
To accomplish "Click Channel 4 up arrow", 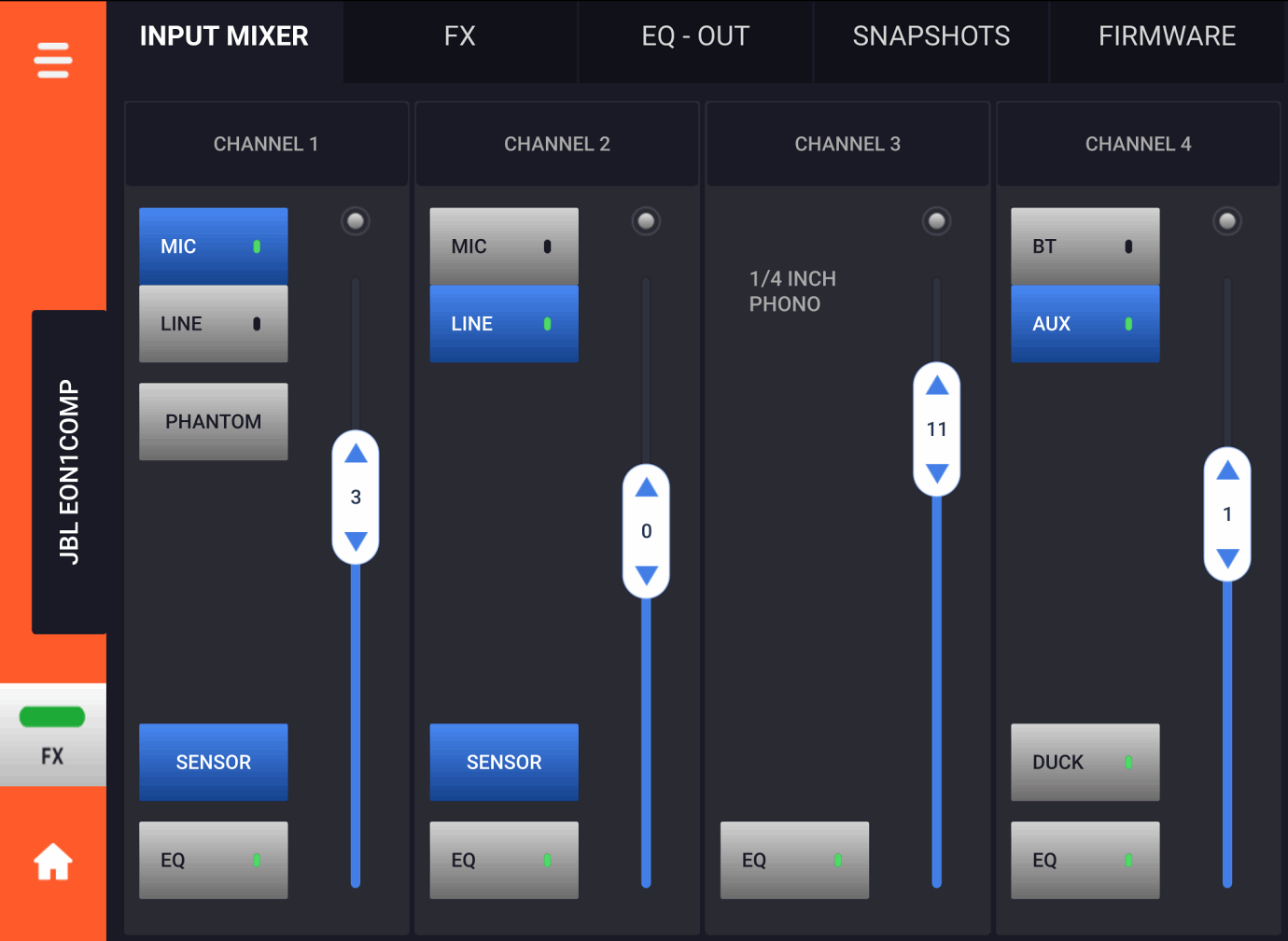I will click(1227, 470).
